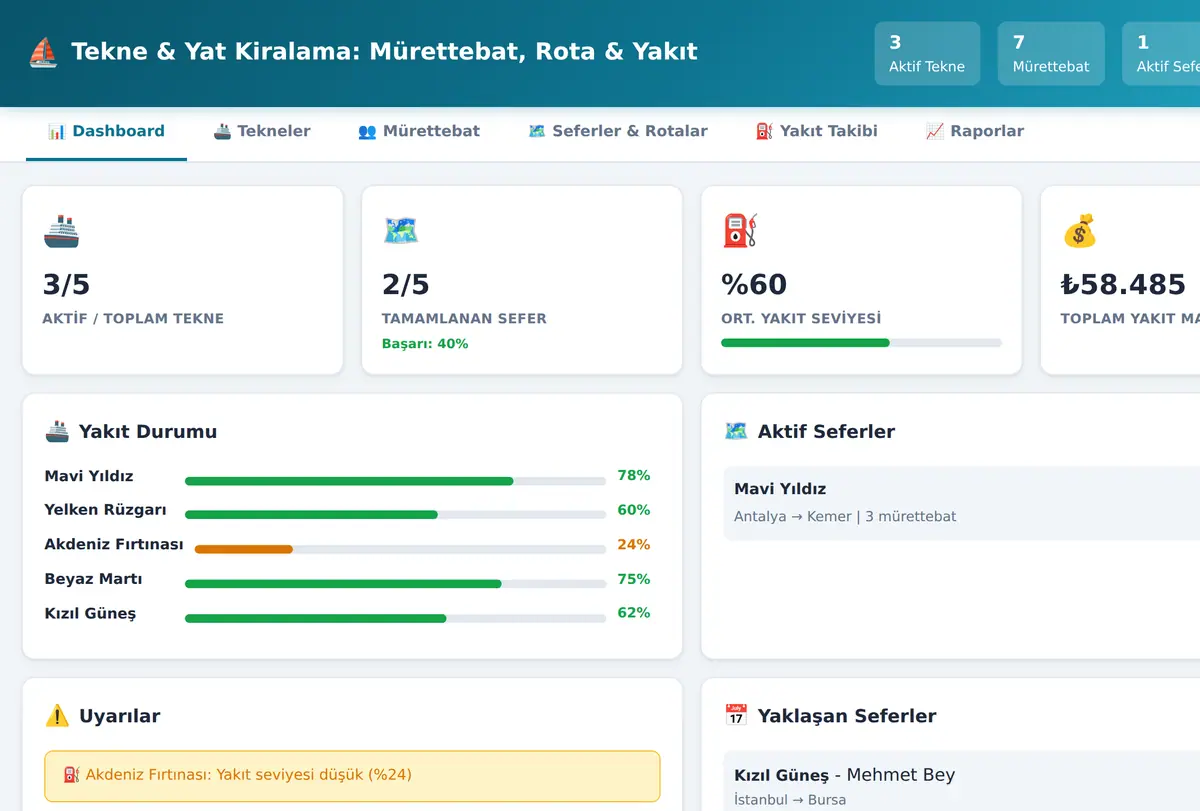Open the Dashboard tab
Image resolution: width=1200 pixels, height=811 pixels.
pyautogui.click(x=106, y=131)
